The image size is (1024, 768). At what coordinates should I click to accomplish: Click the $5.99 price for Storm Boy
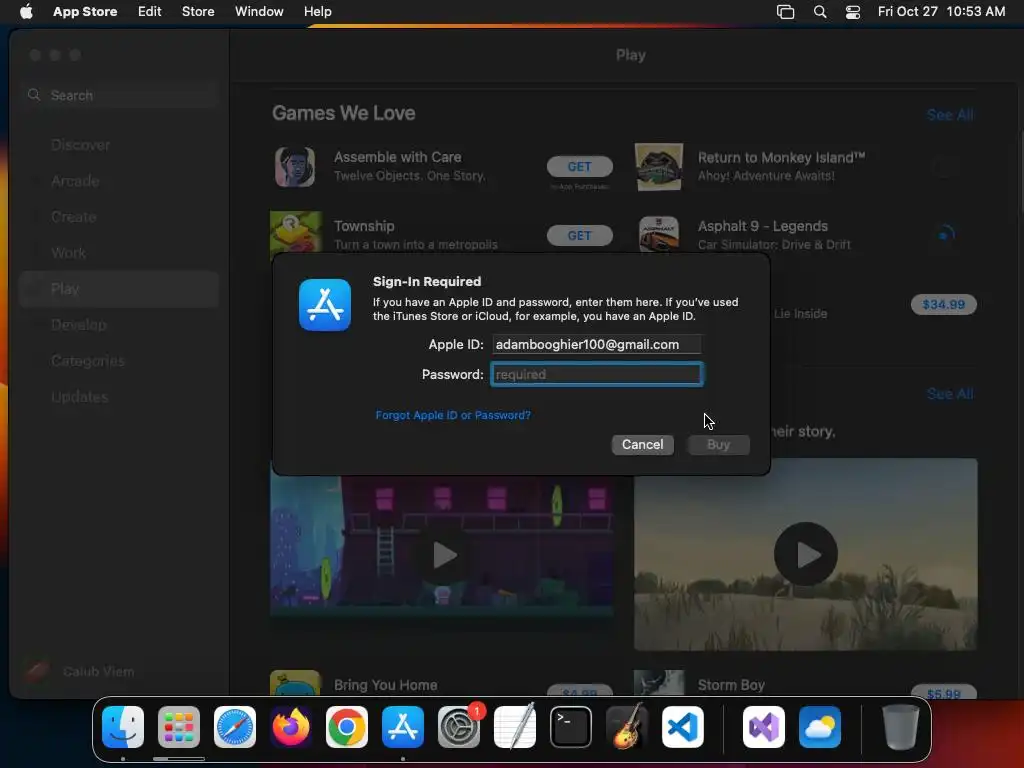(x=944, y=692)
